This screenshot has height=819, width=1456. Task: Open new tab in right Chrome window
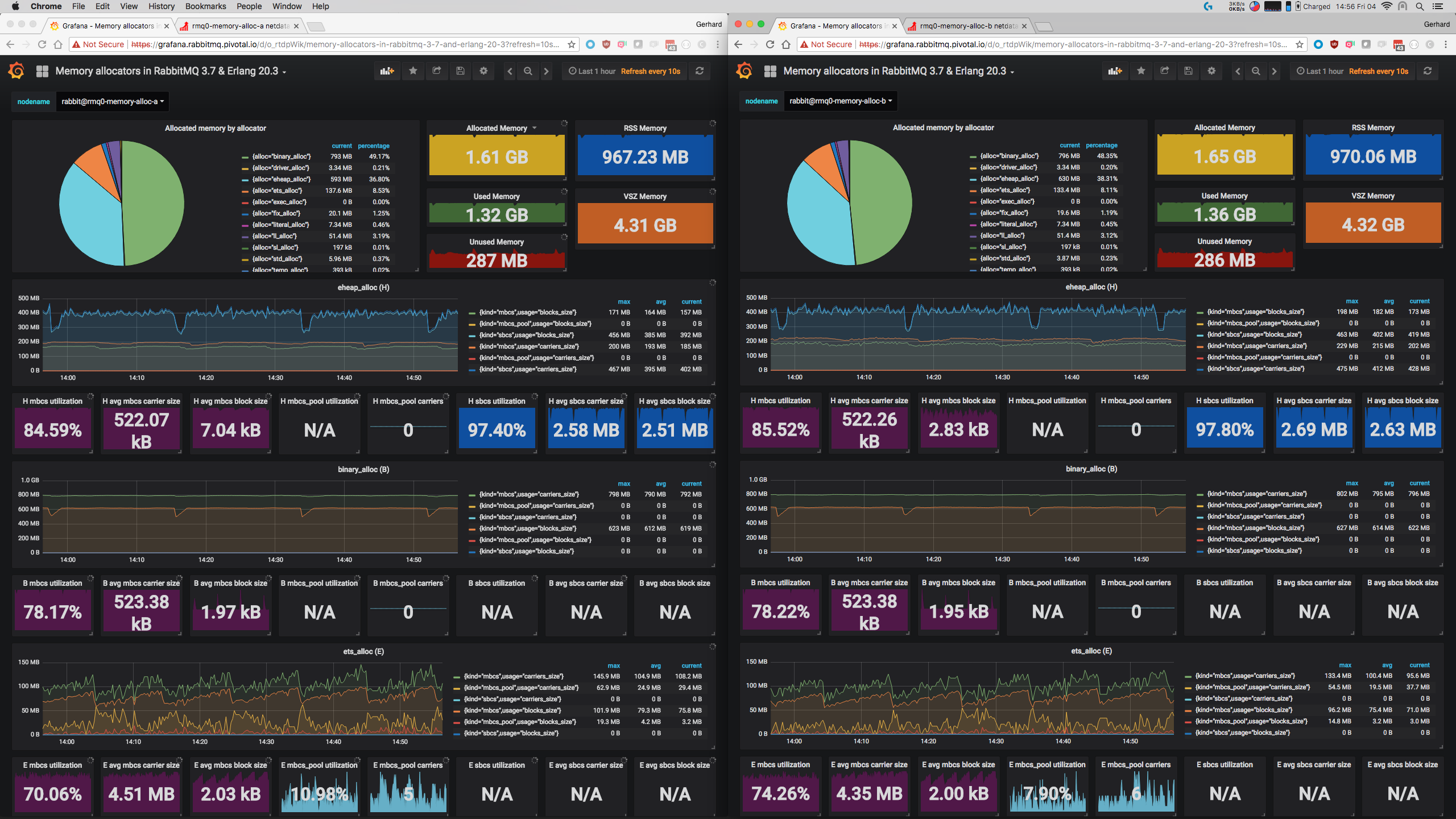tap(1044, 26)
